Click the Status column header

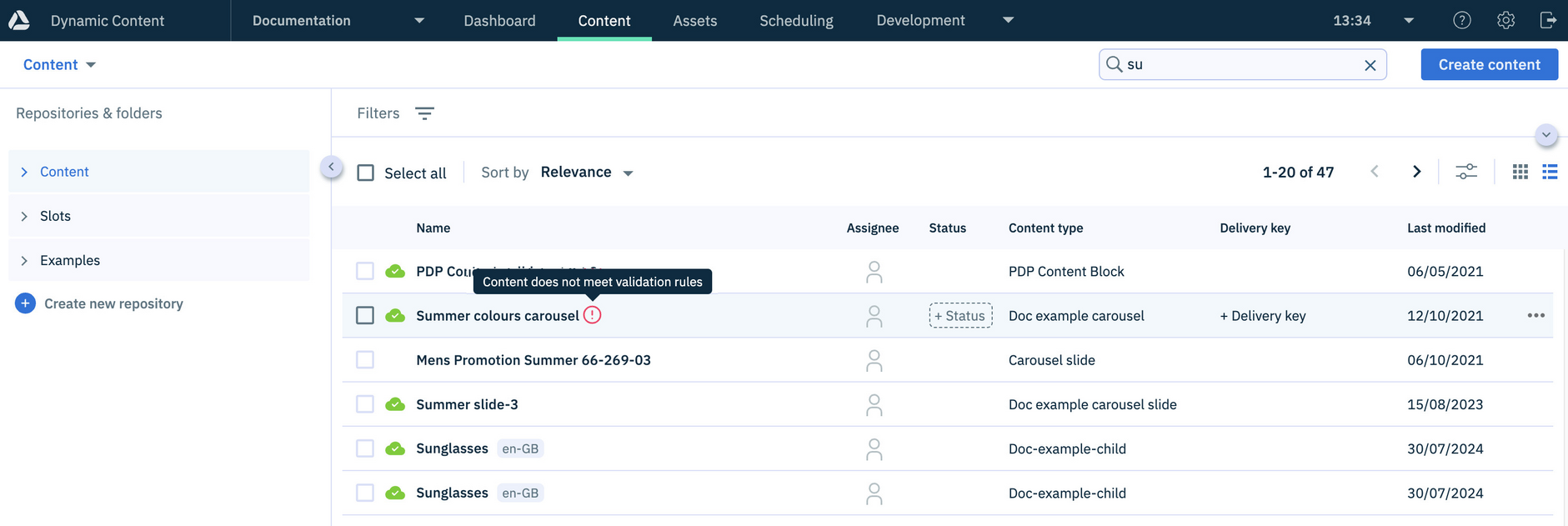coord(947,228)
